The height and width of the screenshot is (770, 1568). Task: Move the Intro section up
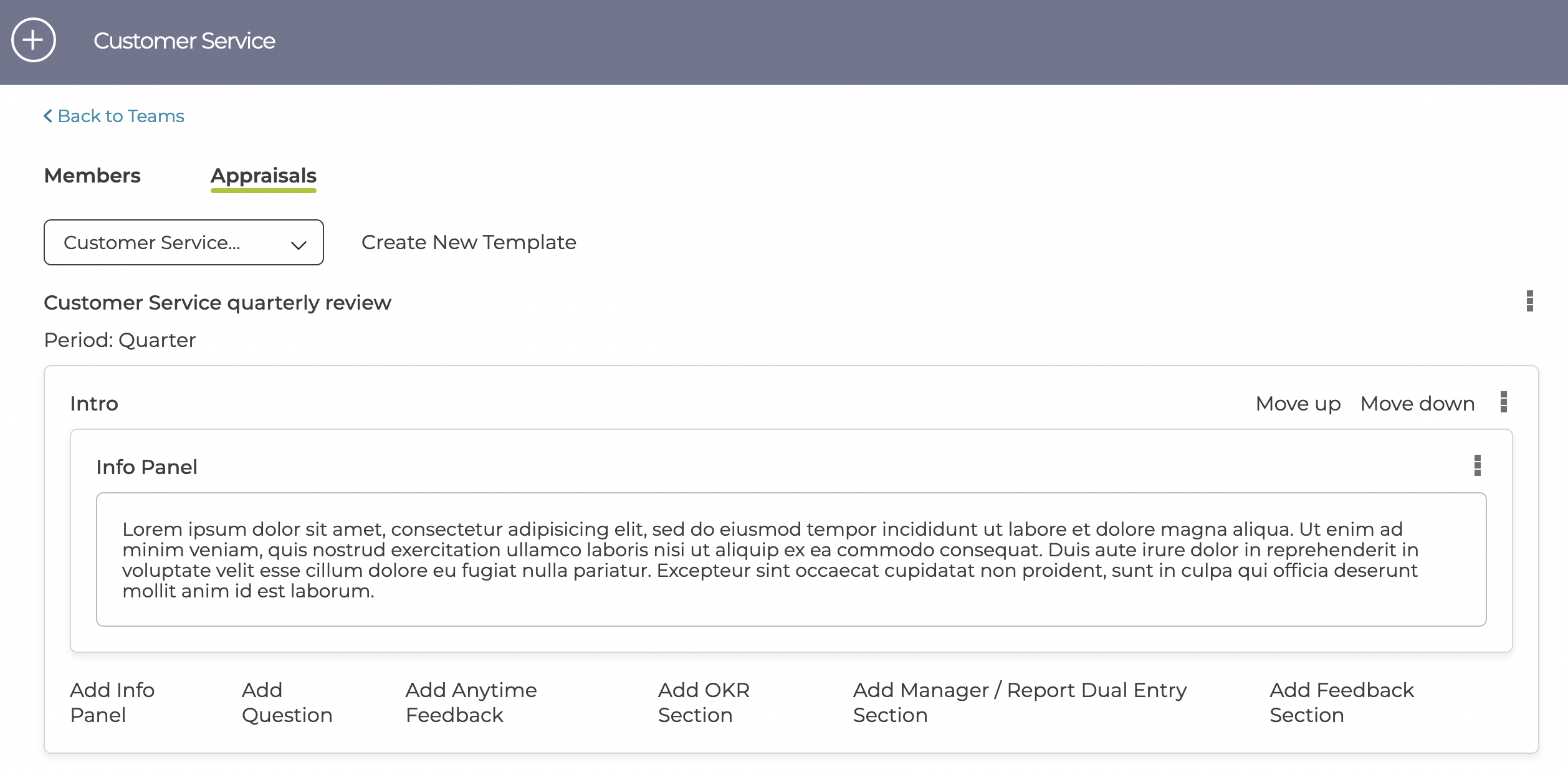pos(1298,404)
